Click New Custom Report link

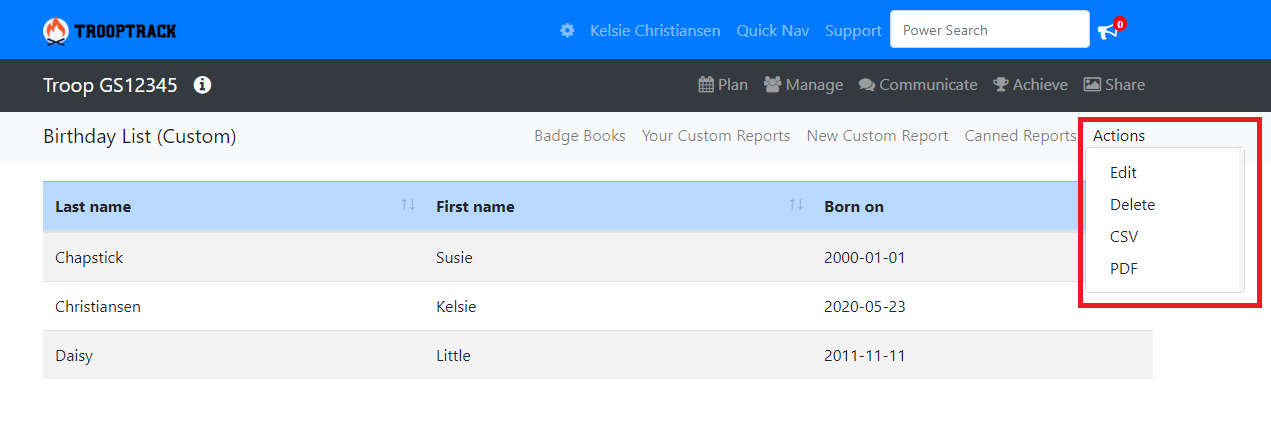tap(877, 135)
